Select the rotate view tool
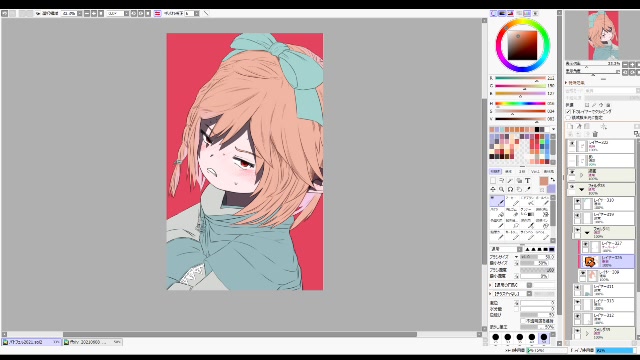640x360 pixels. [510, 189]
